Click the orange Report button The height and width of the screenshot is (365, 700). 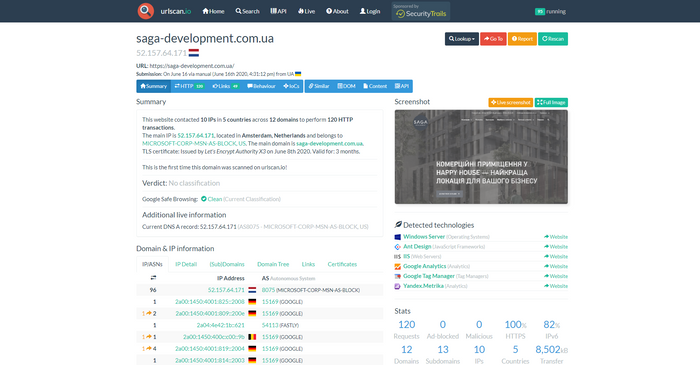coord(522,39)
